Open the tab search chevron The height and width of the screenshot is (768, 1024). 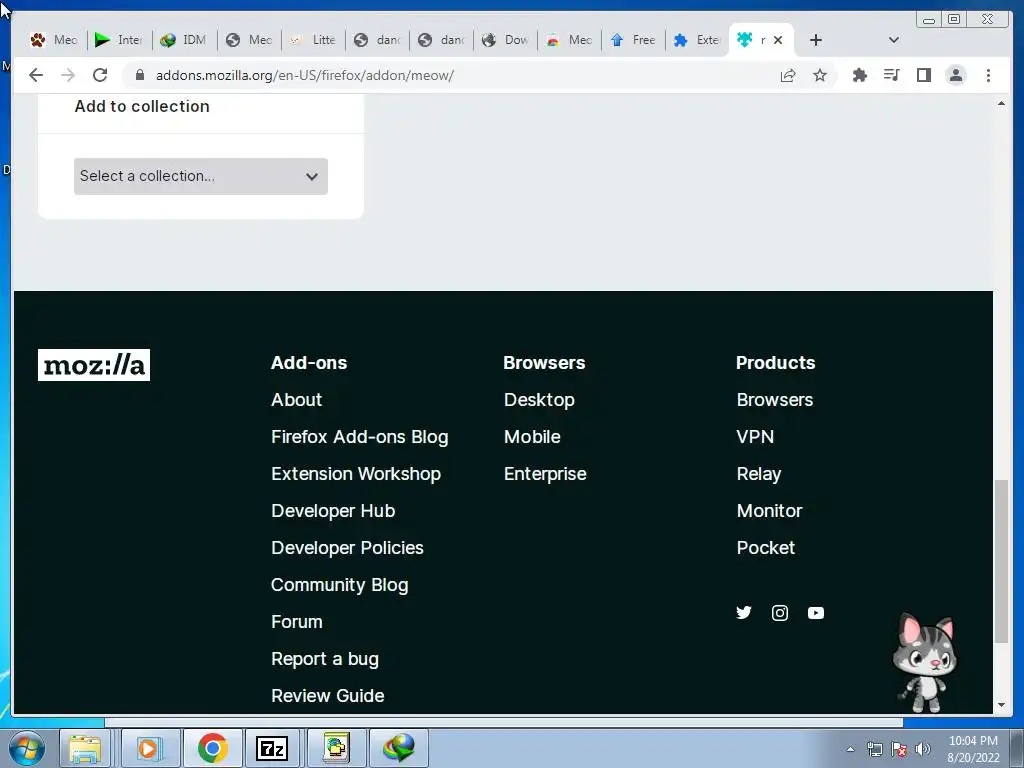tap(893, 40)
